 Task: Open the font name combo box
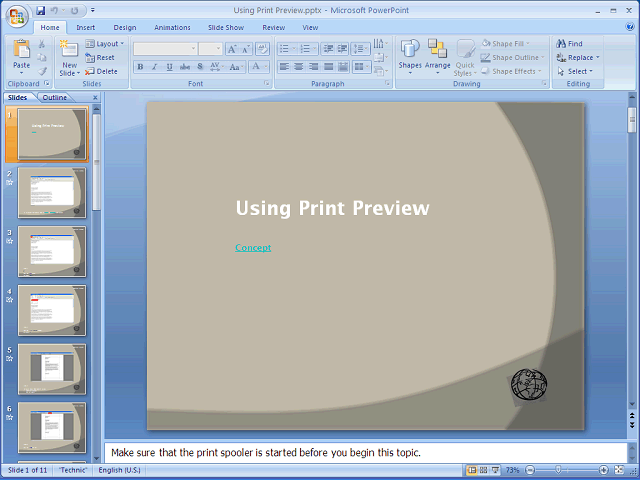tap(165, 49)
